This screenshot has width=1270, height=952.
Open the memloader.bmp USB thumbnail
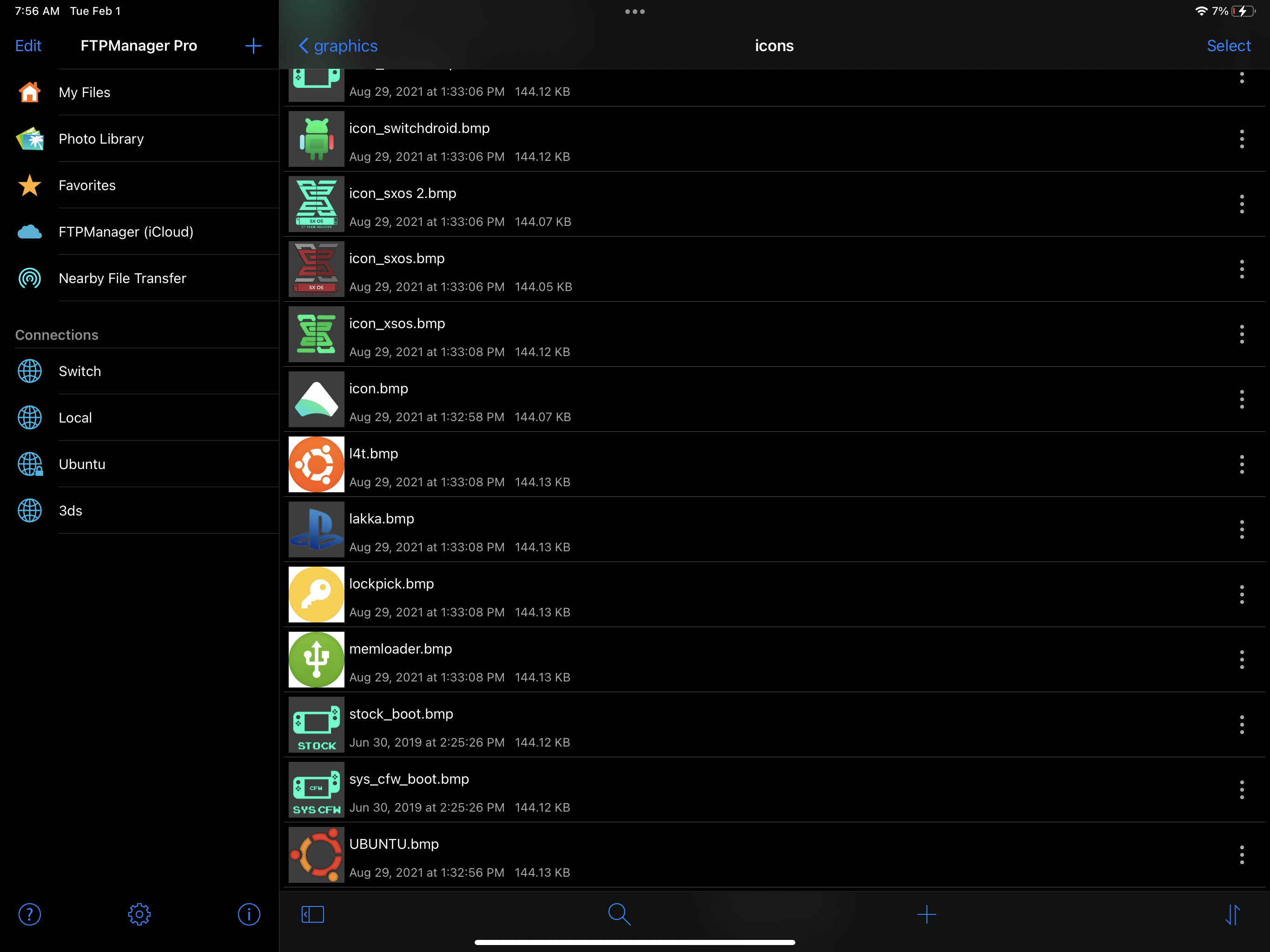[317, 659]
